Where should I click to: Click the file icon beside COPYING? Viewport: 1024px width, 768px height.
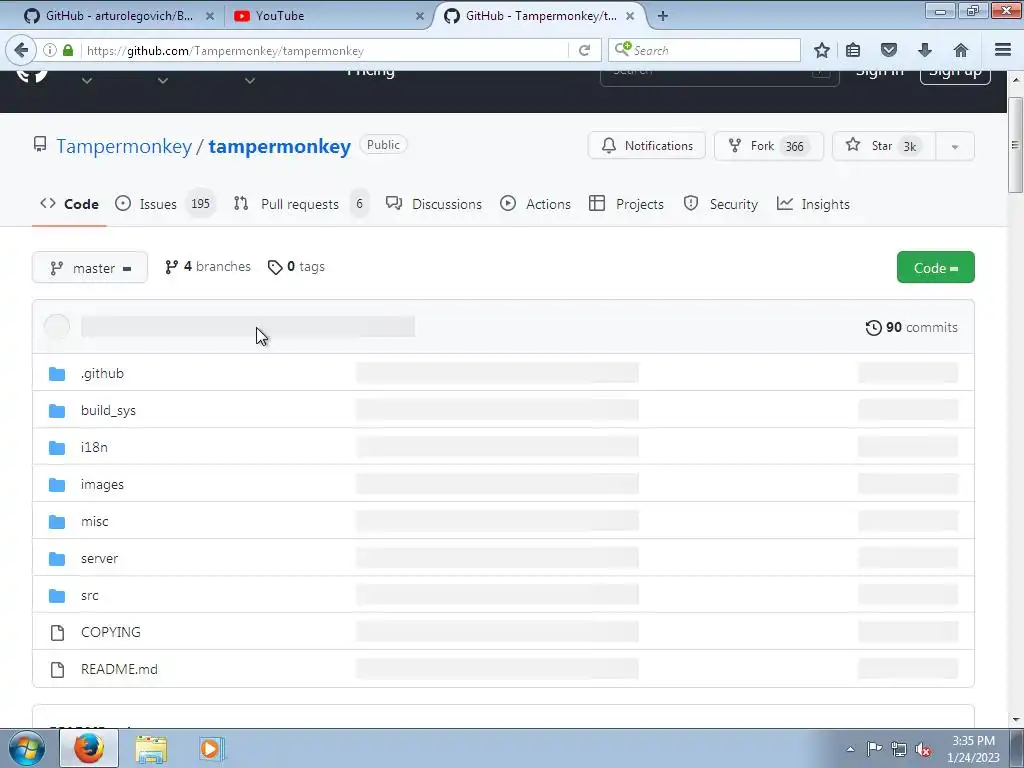pos(57,632)
